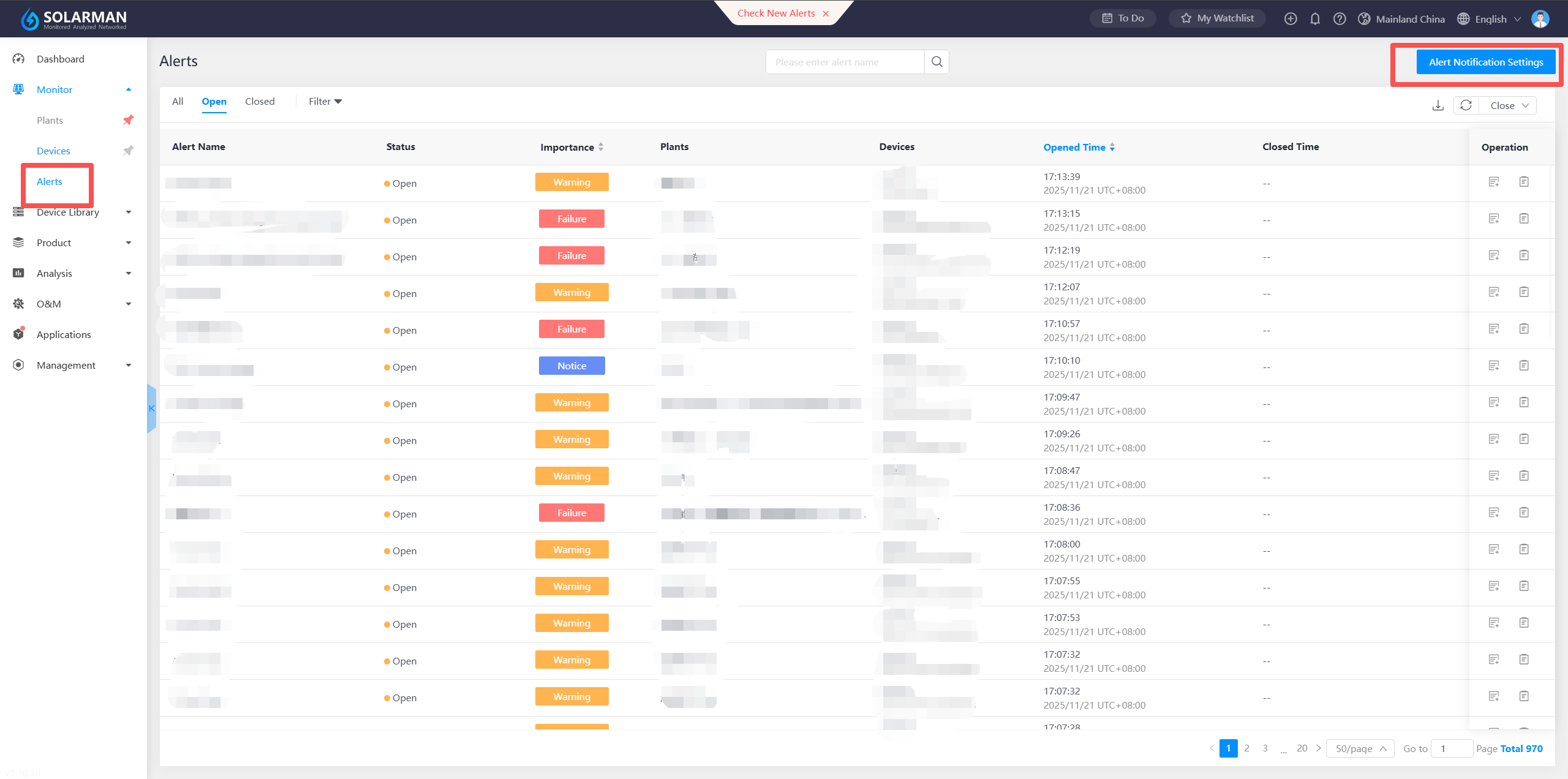The height and width of the screenshot is (779, 1568).
Task: Open the Filter dropdown
Action: pos(325,102)
